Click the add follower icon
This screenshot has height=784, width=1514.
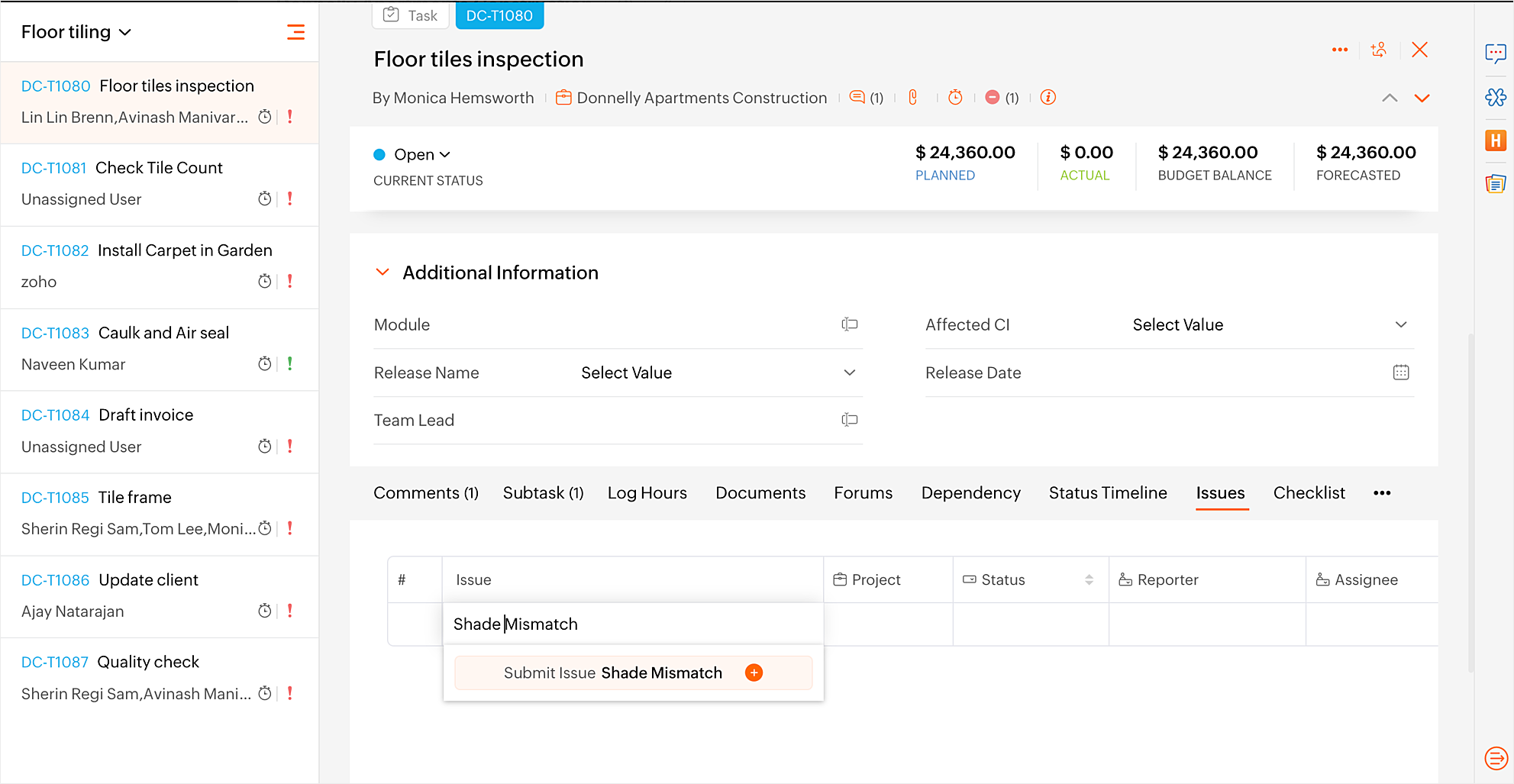[1379, 50]
